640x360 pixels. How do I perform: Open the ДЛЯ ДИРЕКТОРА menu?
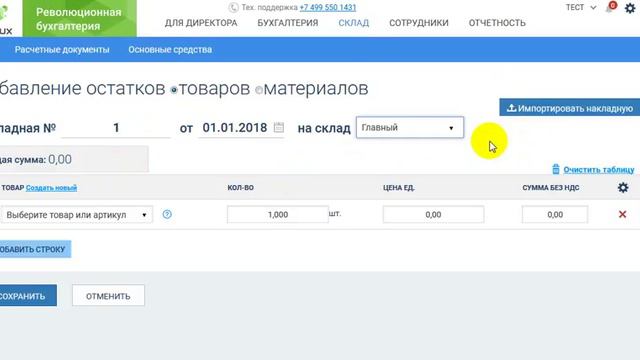pos(201,23)
